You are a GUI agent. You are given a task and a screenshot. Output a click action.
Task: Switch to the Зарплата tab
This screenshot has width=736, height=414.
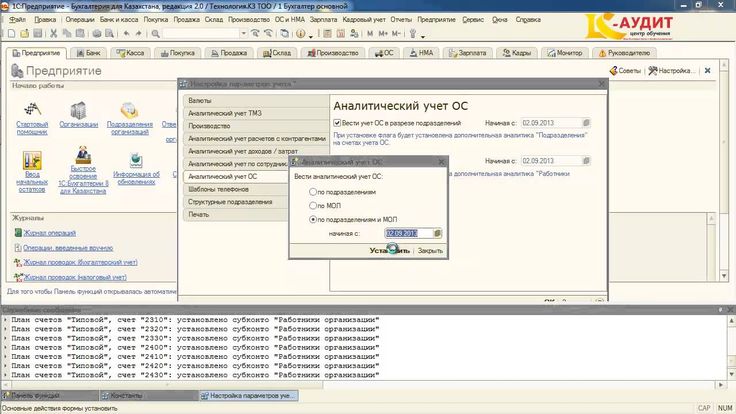467,53
